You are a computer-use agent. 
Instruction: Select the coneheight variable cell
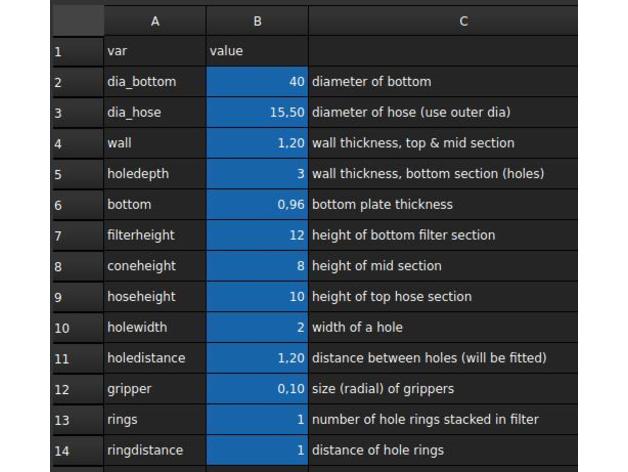coord(155,266)
